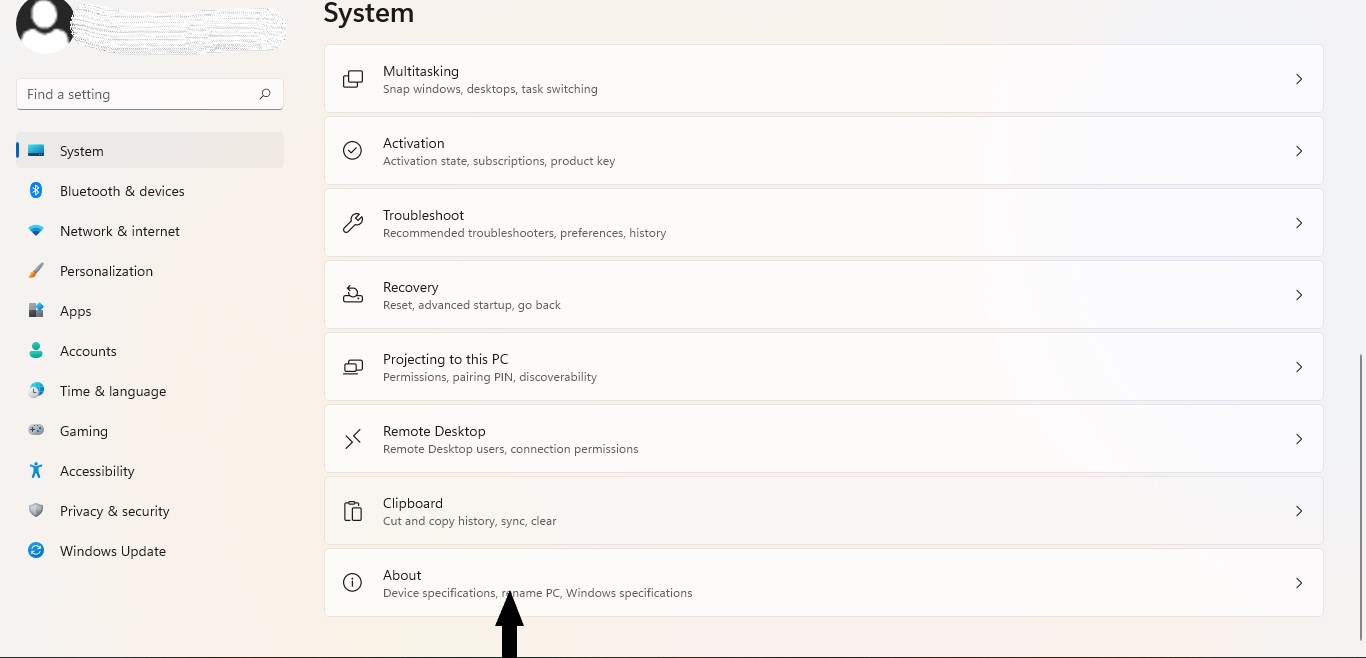
Task: Click the Personalization paintbrush icon
Action: click(x=36, y=271)
